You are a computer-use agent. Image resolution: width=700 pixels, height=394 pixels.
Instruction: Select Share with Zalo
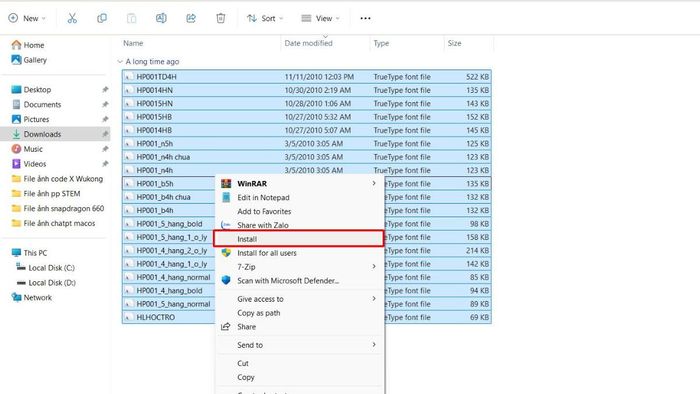pyautogui.click(x=300, y=225)
